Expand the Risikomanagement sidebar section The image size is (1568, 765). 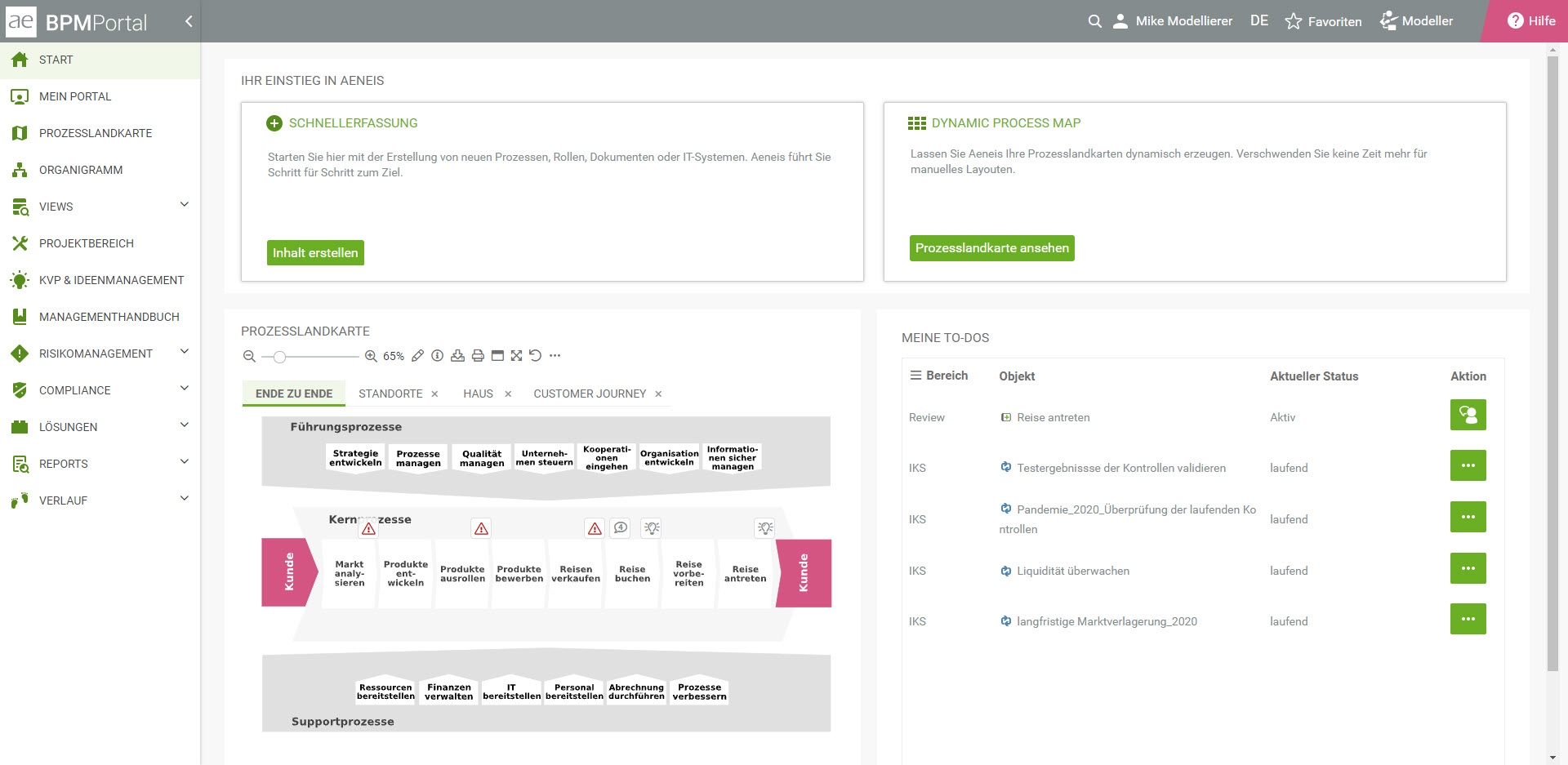[185, 352]
